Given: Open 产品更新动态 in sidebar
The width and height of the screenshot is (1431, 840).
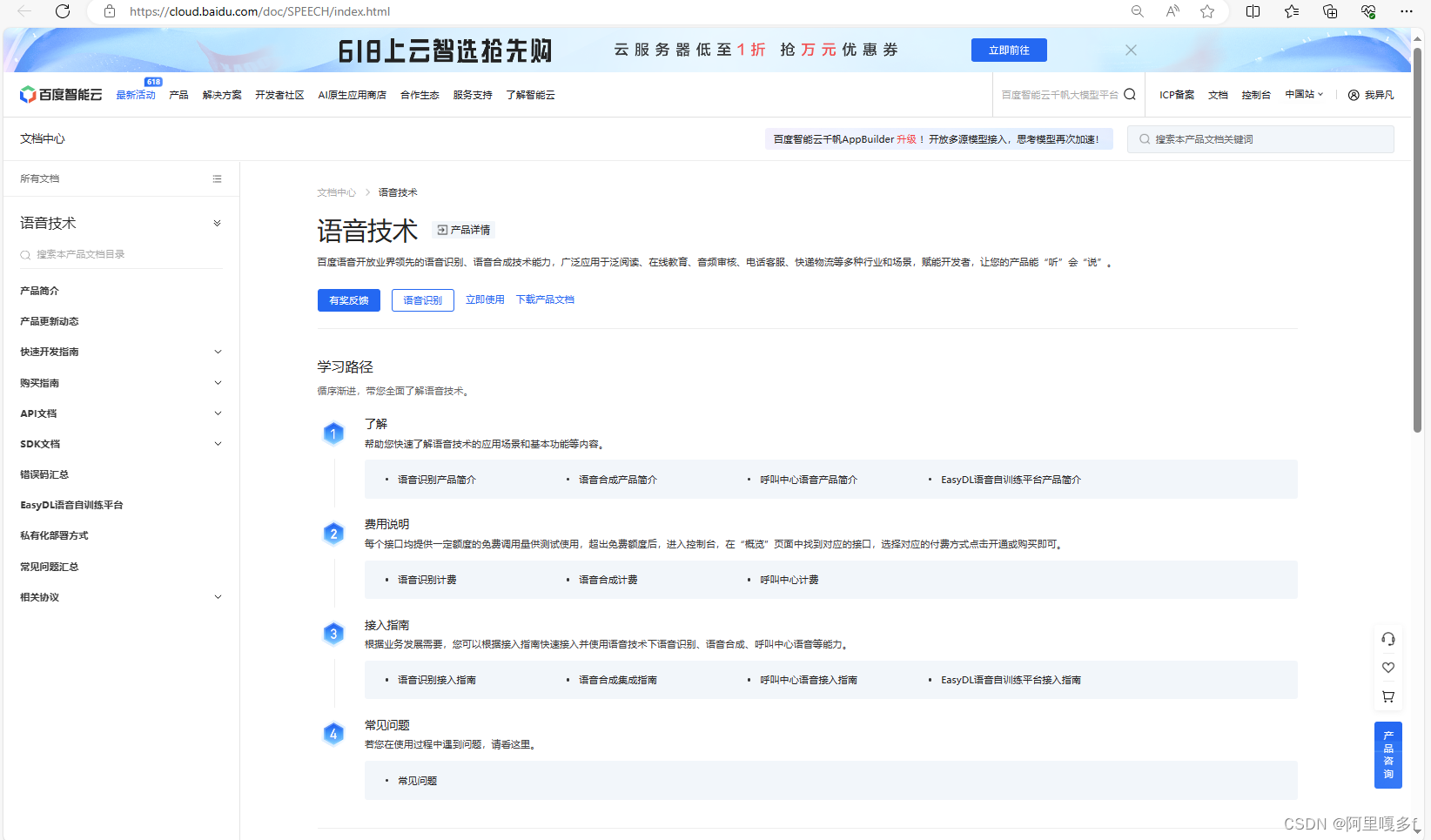Looking at the screenshot, I should (x=49, y=321).
